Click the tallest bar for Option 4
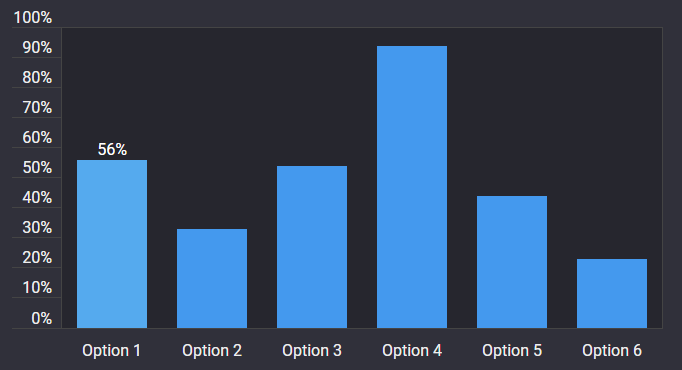 [x=412, y=187]
